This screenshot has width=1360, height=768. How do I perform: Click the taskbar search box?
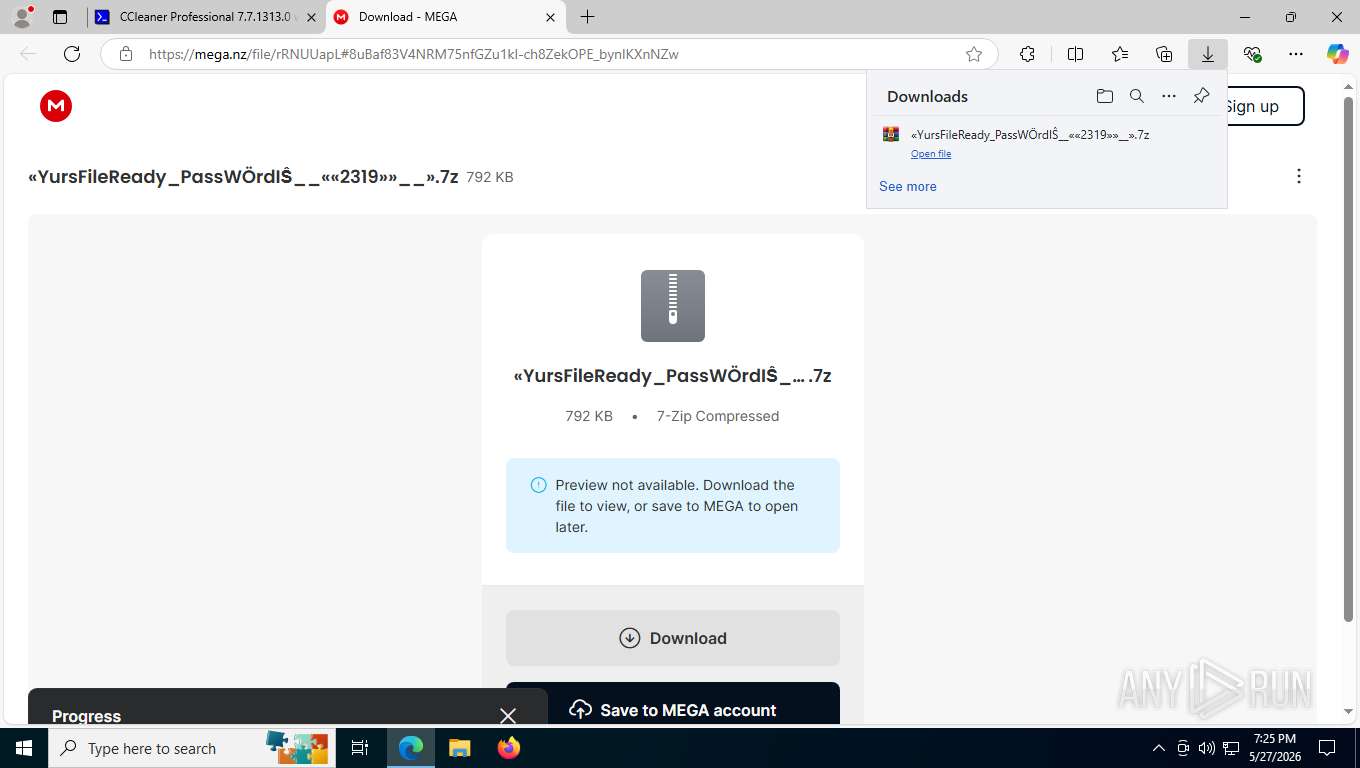190,748
